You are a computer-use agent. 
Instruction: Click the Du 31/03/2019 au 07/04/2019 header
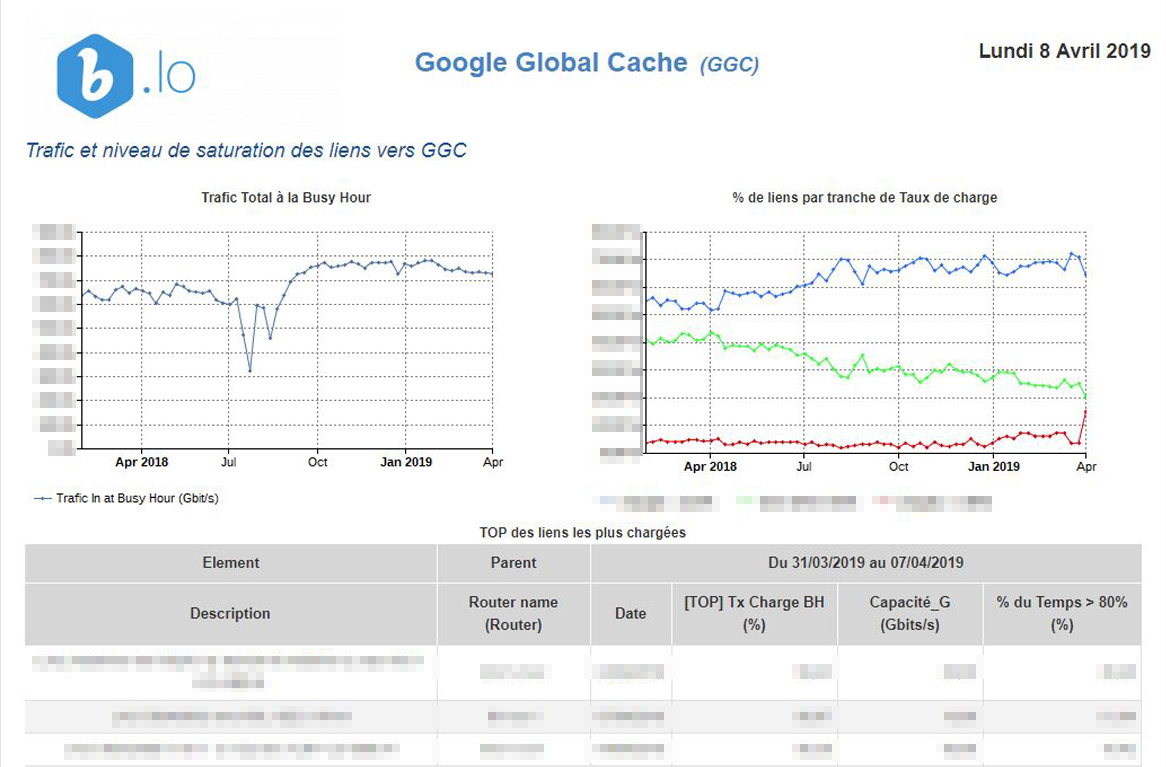(866, 563)
